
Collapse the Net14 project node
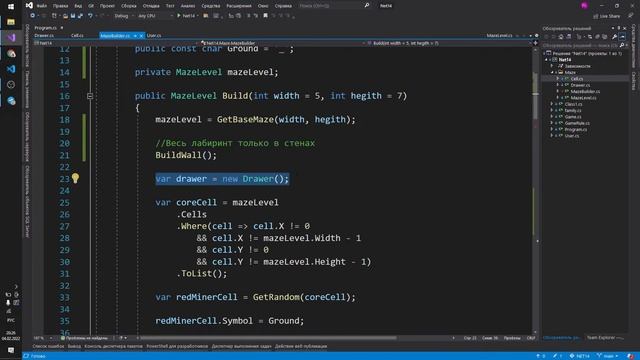coord(547,60)
